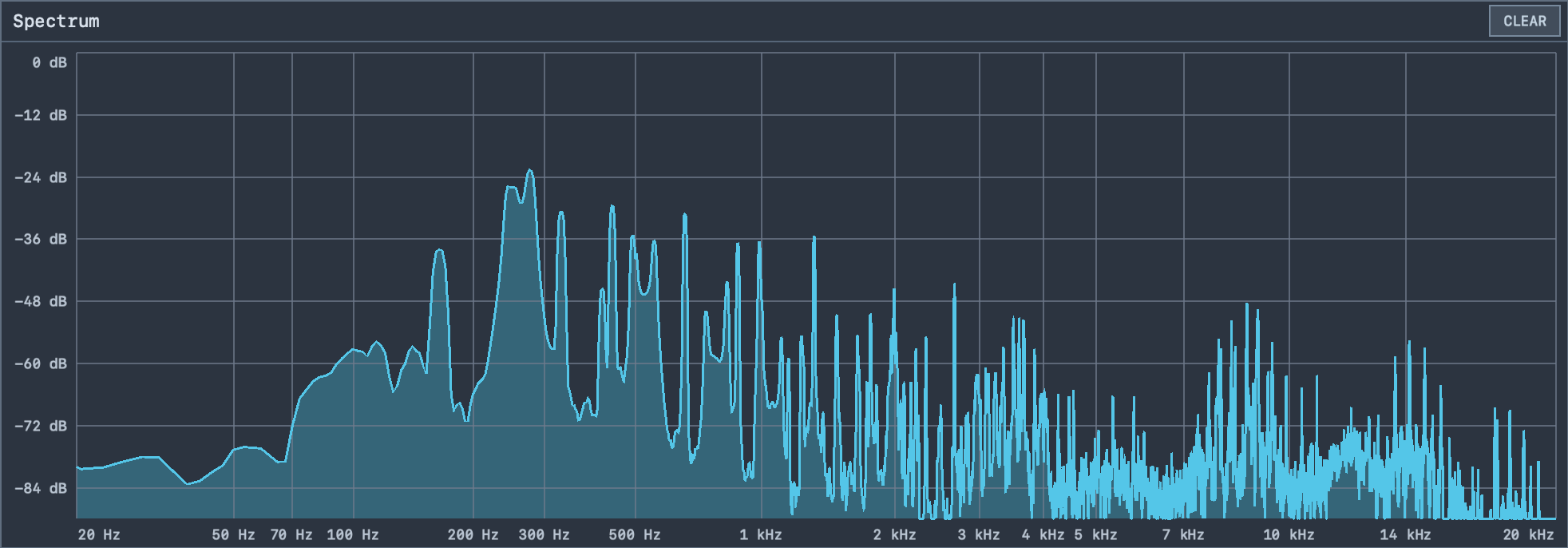
Task: Click the -12 dB axis label
Action: pos(41,115)
